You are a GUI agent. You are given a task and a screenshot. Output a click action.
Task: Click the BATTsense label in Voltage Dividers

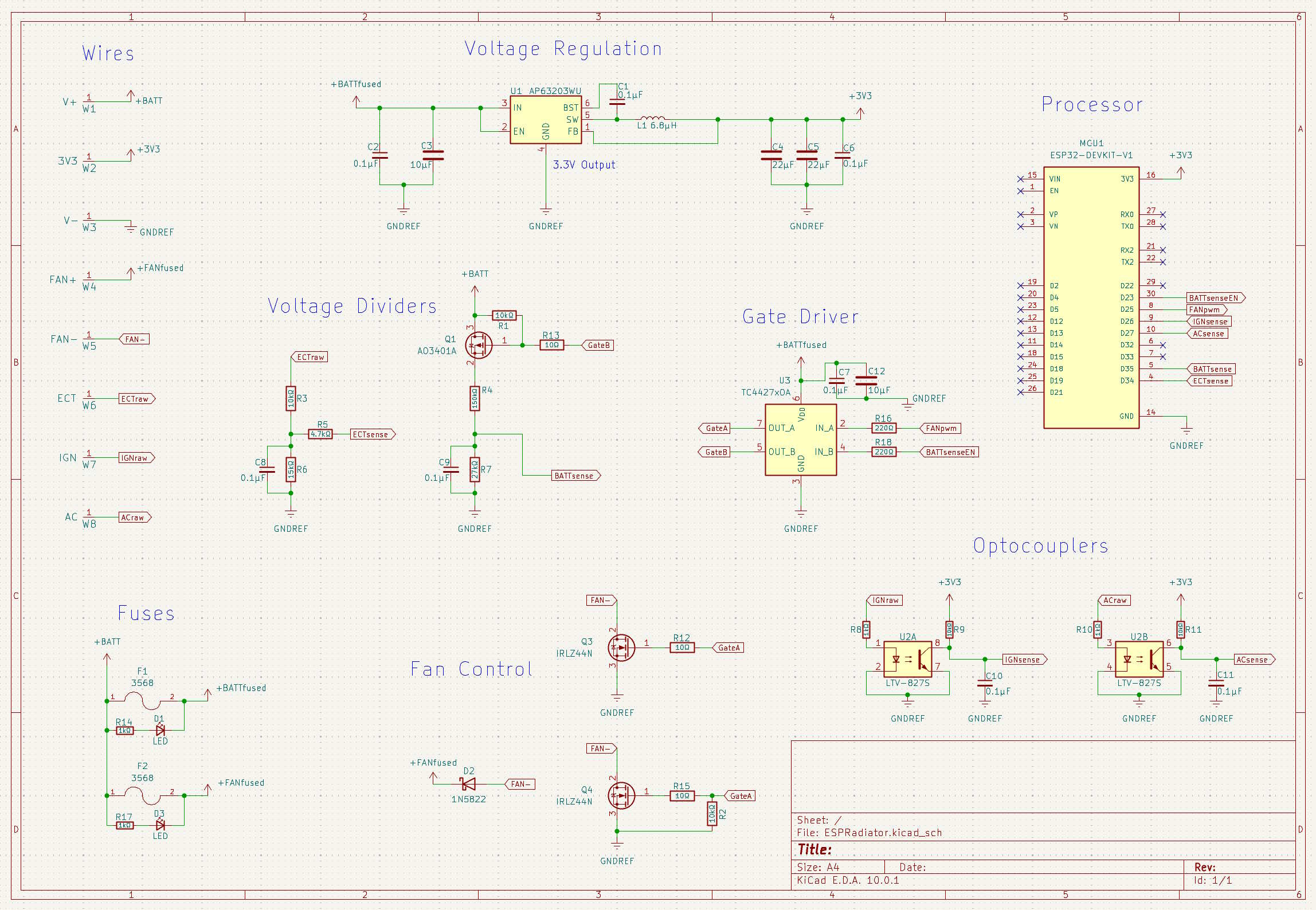tap(576, 476)
